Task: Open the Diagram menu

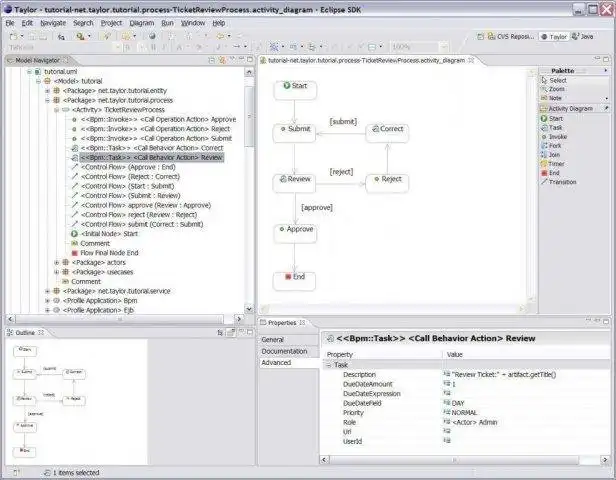Action: pos(142,23)
